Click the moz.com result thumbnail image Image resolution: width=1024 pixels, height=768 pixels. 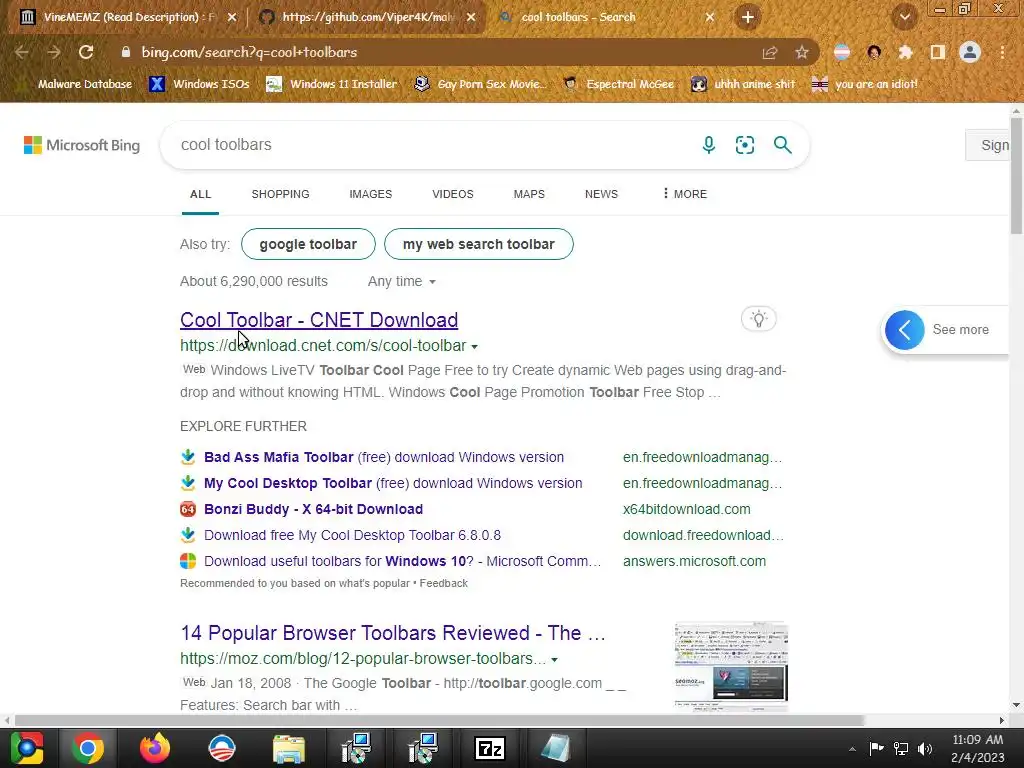tap(731, 666)
